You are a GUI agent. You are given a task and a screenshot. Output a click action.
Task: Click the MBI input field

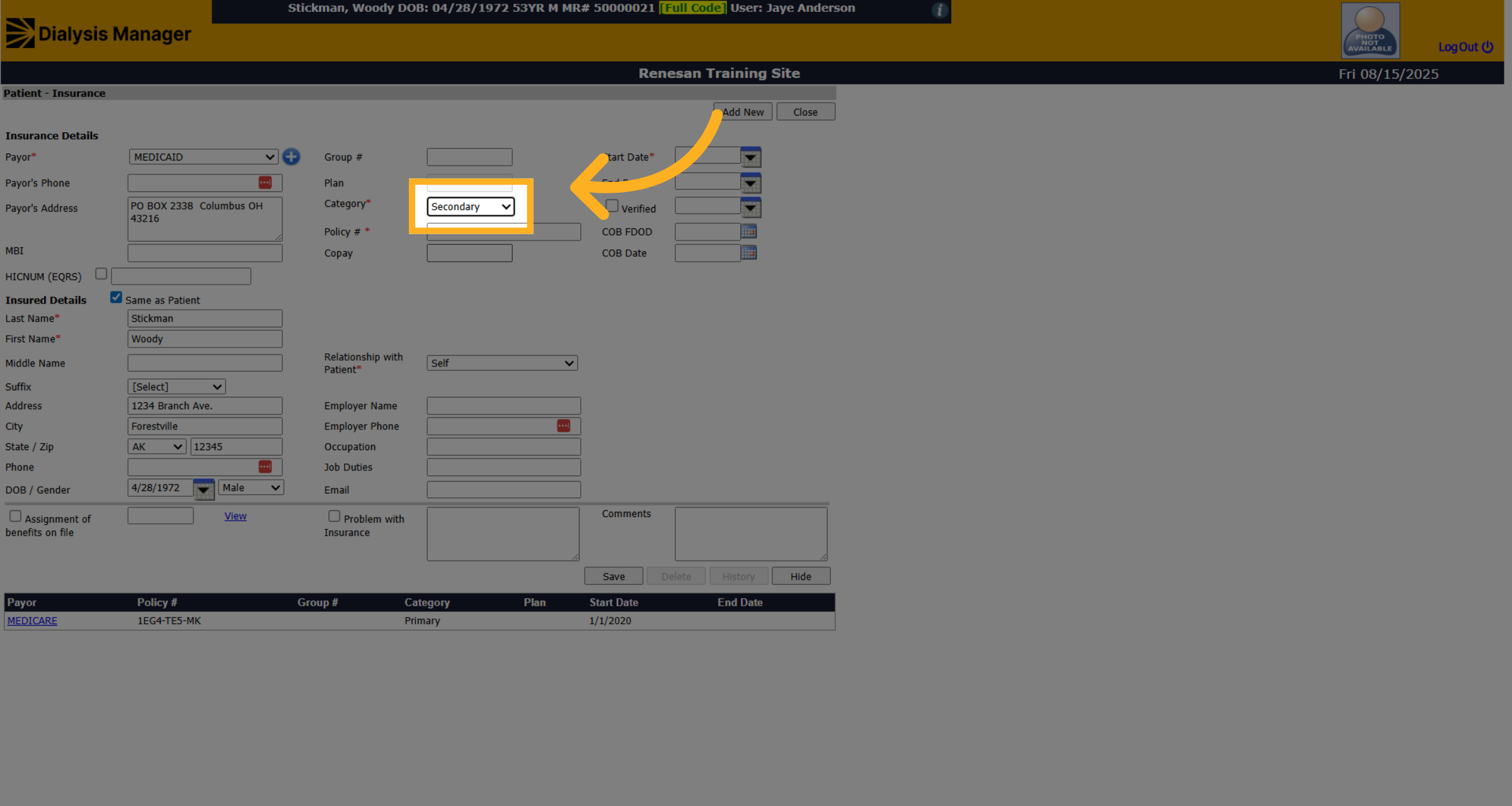point(205,253)
